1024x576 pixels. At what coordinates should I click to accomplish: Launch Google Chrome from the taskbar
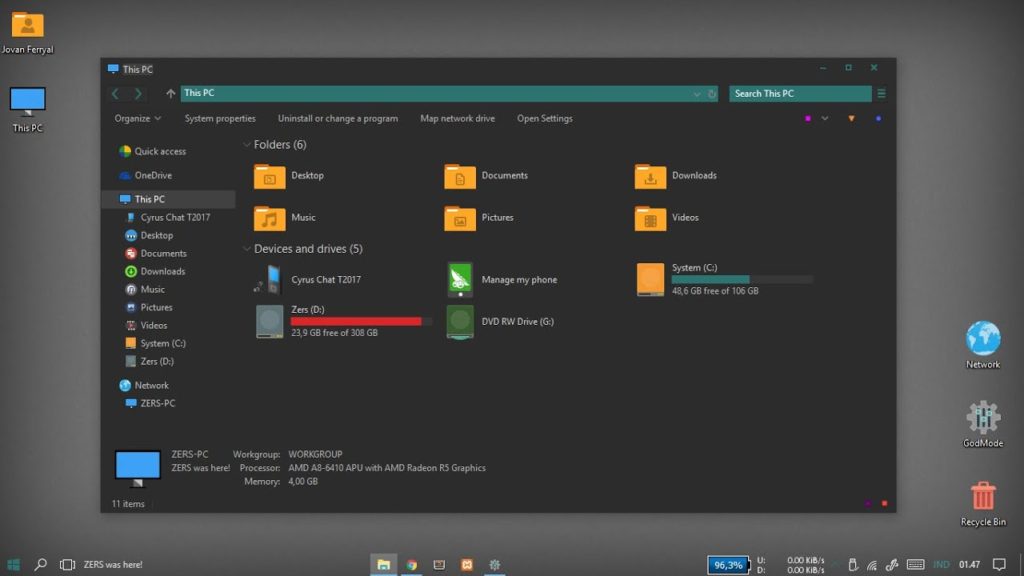412,564
